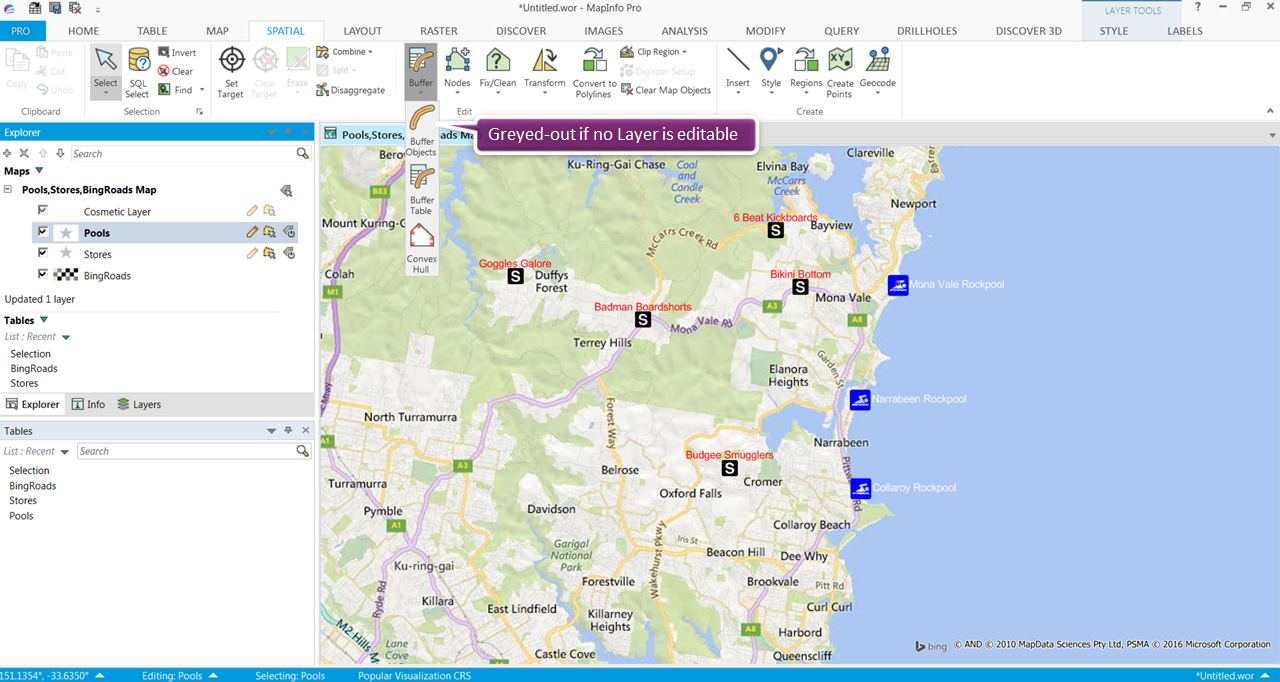Switch to the TABLE ribbon tab
The image size is (1280, 682).
[x=152, y=31]
